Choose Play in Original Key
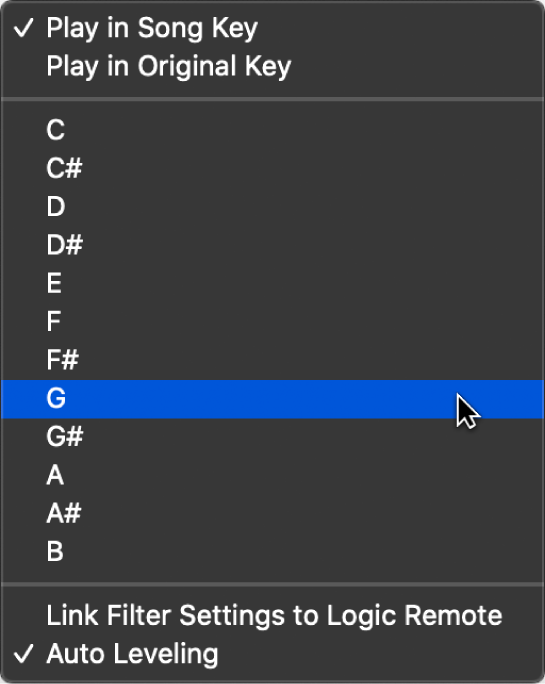Viewport: 545px width, 684px height. [272, 66]
